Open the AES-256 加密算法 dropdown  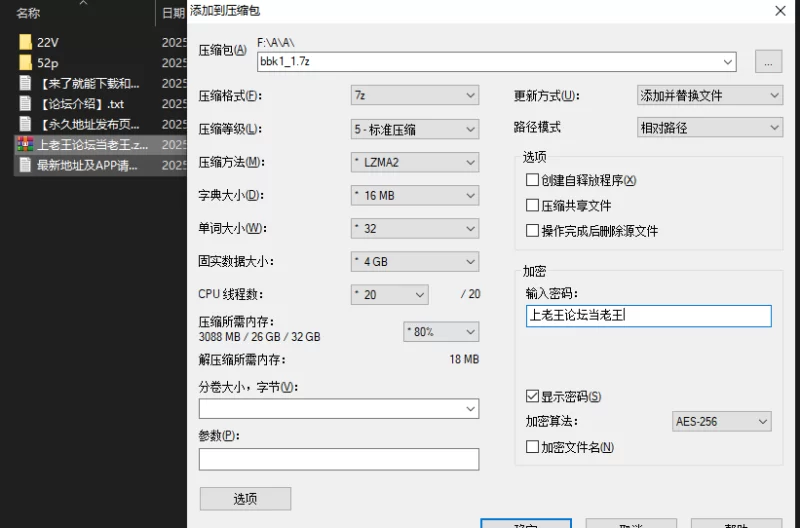pos(721,421)
